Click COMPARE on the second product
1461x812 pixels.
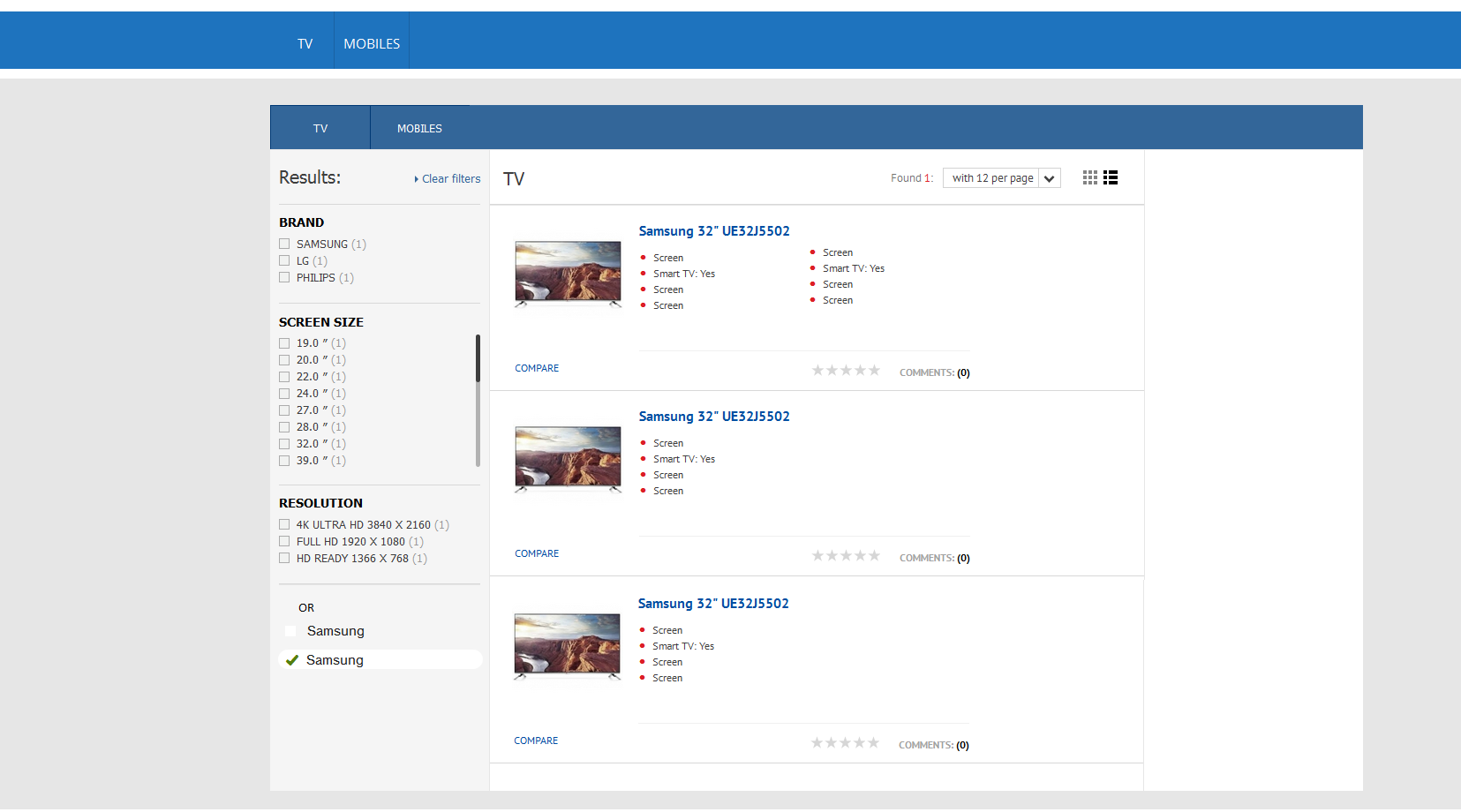[x=537, y=553]
